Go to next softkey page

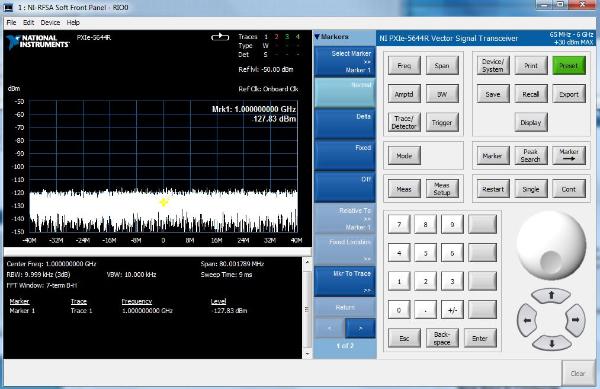tap(360, 328)
